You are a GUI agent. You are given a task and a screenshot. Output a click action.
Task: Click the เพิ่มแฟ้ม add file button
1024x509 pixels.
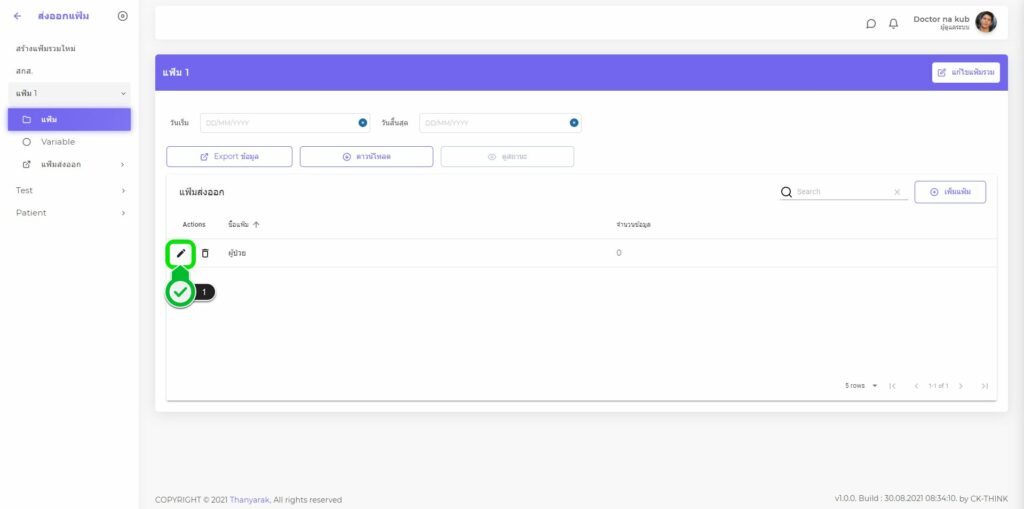pos(950,192)
